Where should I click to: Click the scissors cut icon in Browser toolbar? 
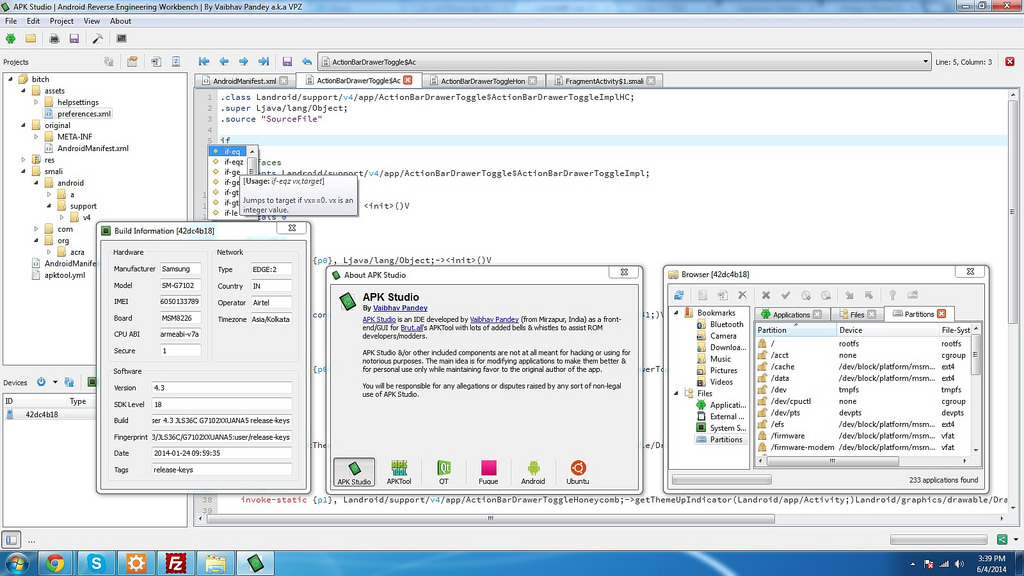pos(743,295)
